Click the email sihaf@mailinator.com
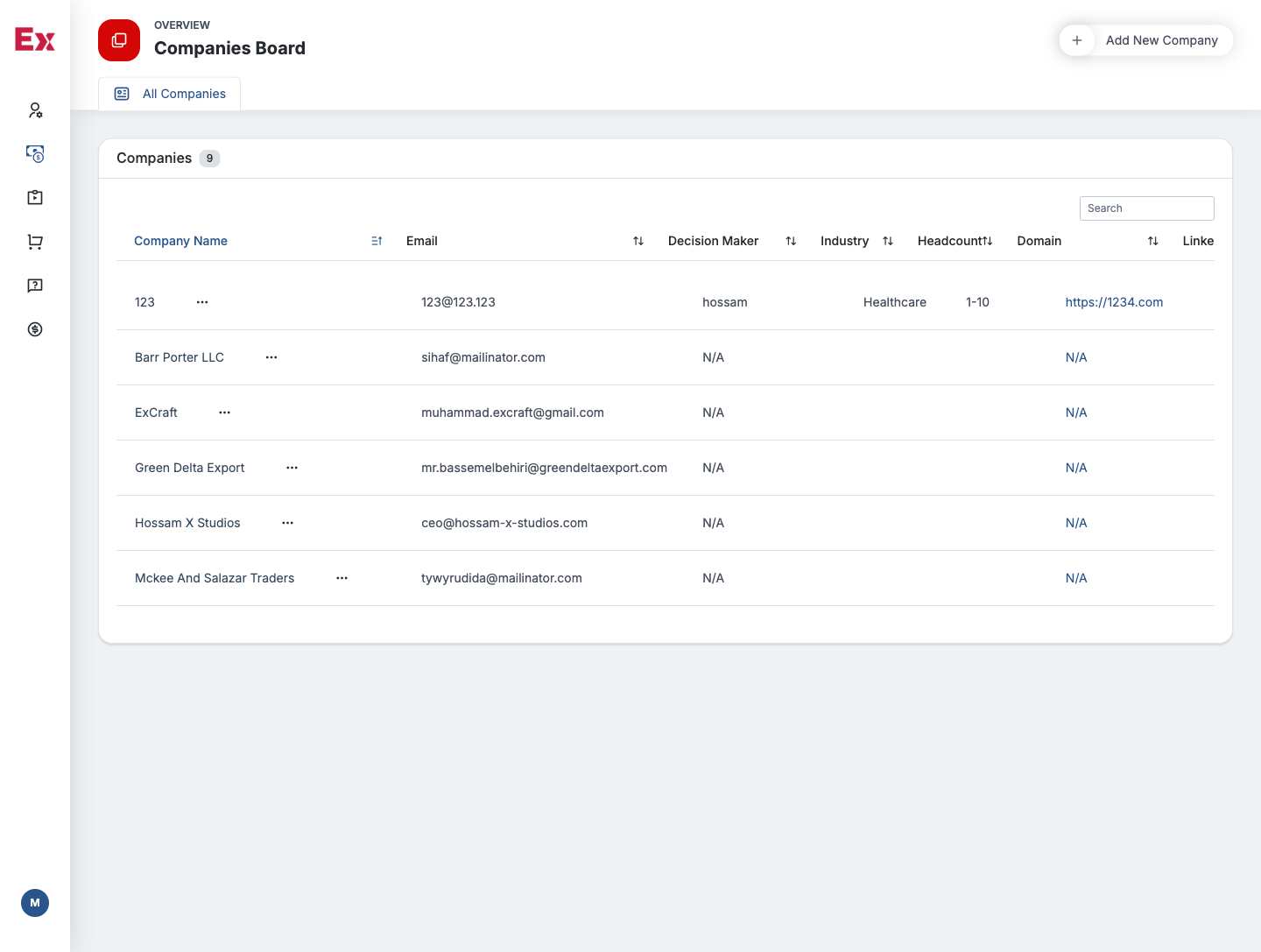1261x952 pixels. (x=483, y=357)
